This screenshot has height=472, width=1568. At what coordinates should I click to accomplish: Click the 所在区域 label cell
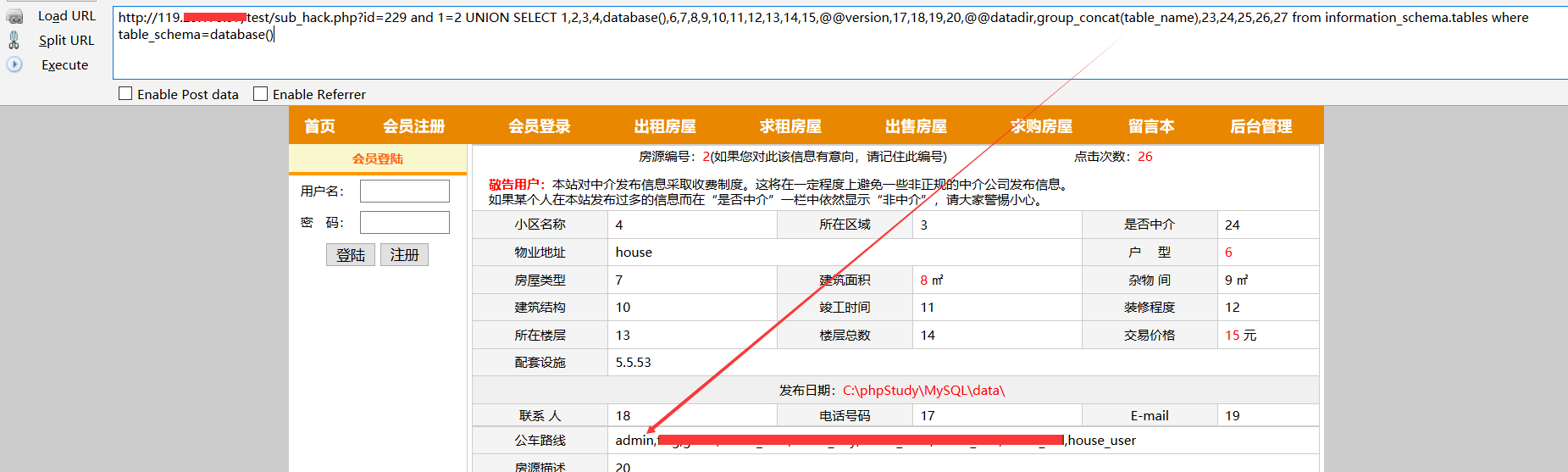tap(845, 225)
